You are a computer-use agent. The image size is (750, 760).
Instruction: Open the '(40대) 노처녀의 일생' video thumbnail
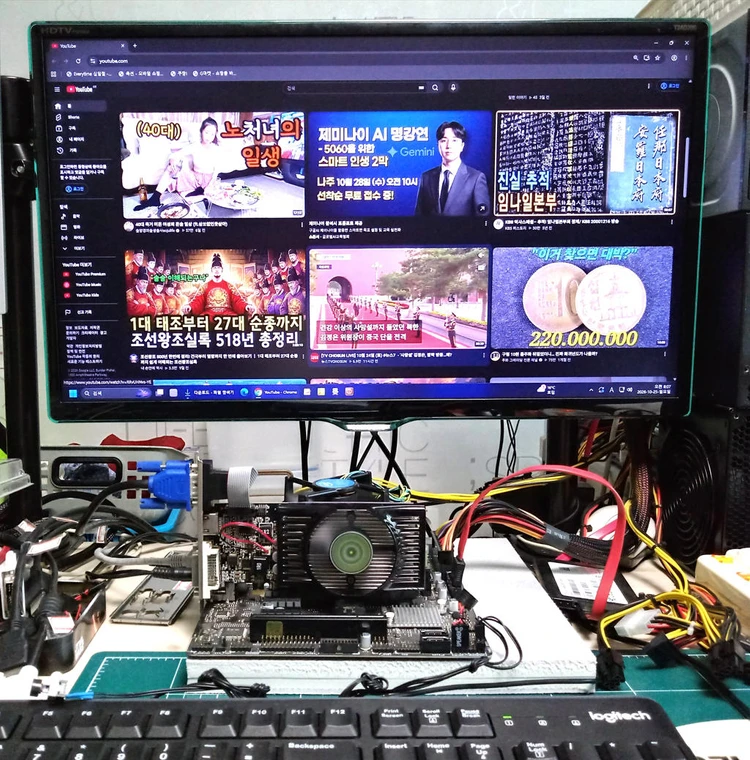[x=213, y=165]
